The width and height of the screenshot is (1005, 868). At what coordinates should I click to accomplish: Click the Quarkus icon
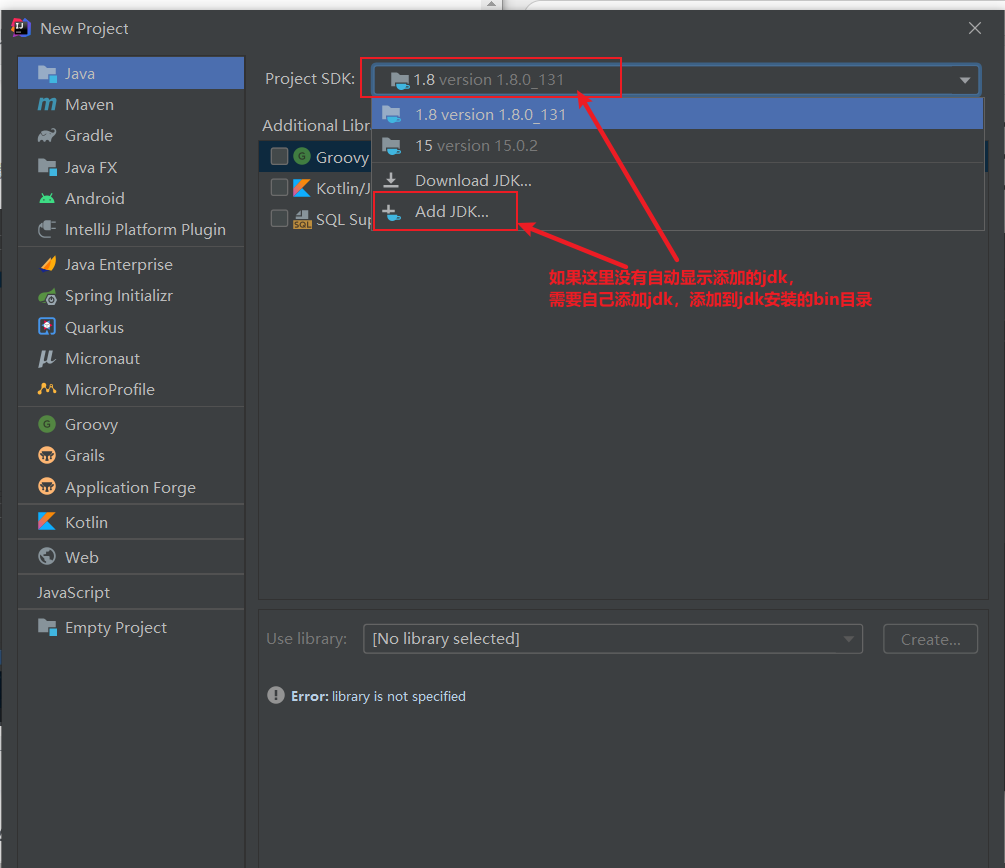47,327
